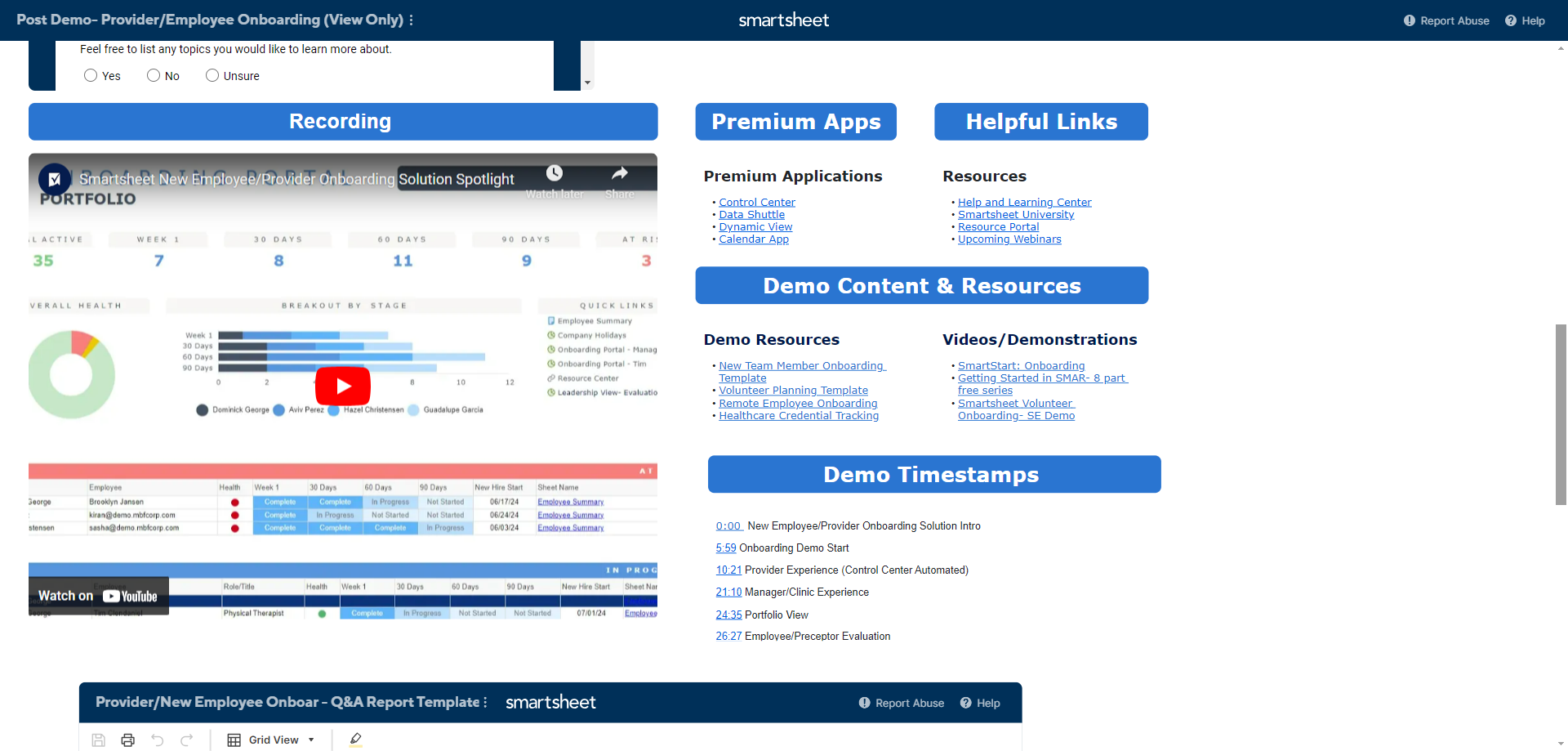Jump to the 10:21 timestamp

pyautogui.click(x=728, y=570)
